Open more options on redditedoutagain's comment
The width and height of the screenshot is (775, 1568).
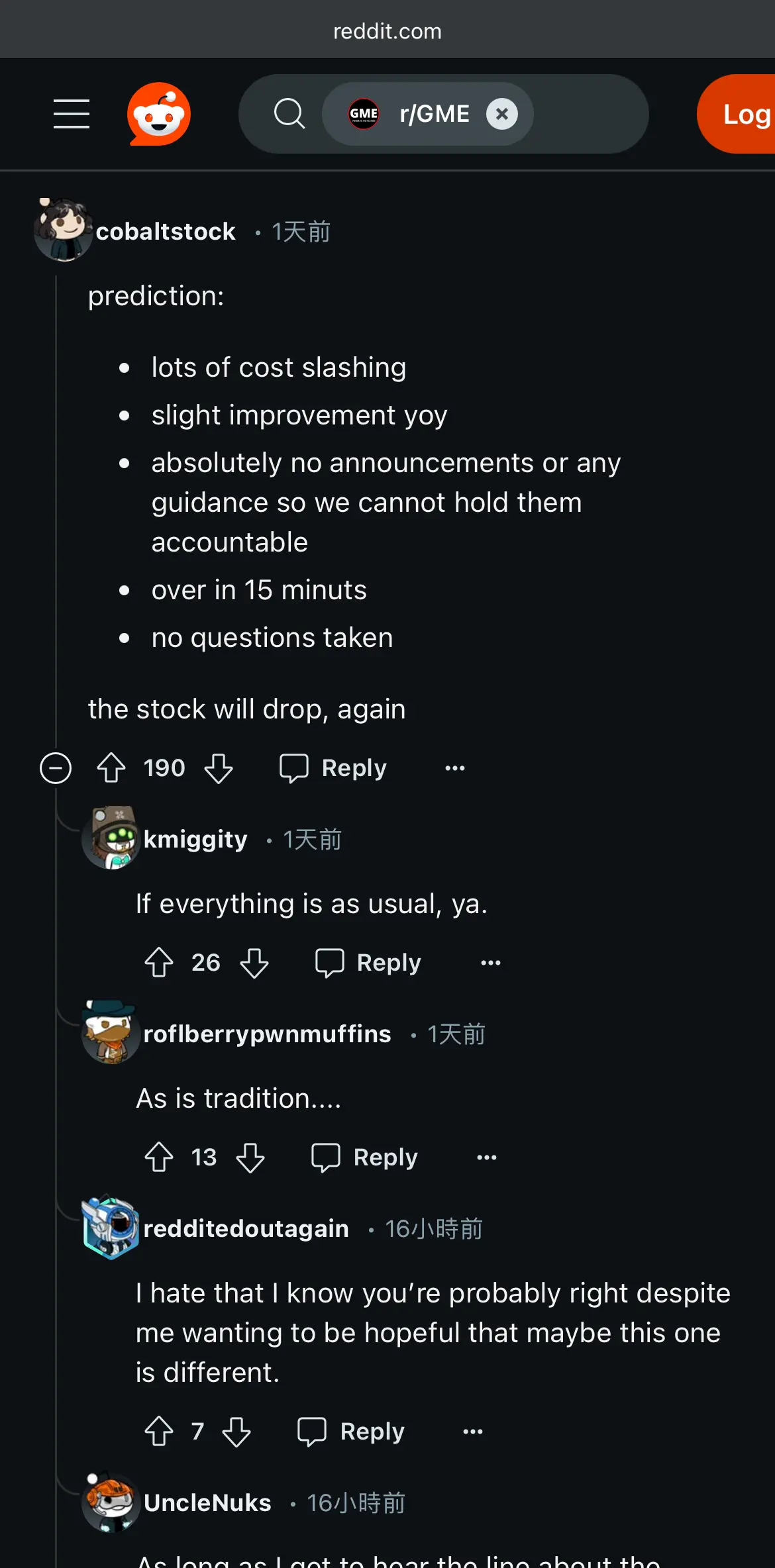click(x=473, y=1432)
